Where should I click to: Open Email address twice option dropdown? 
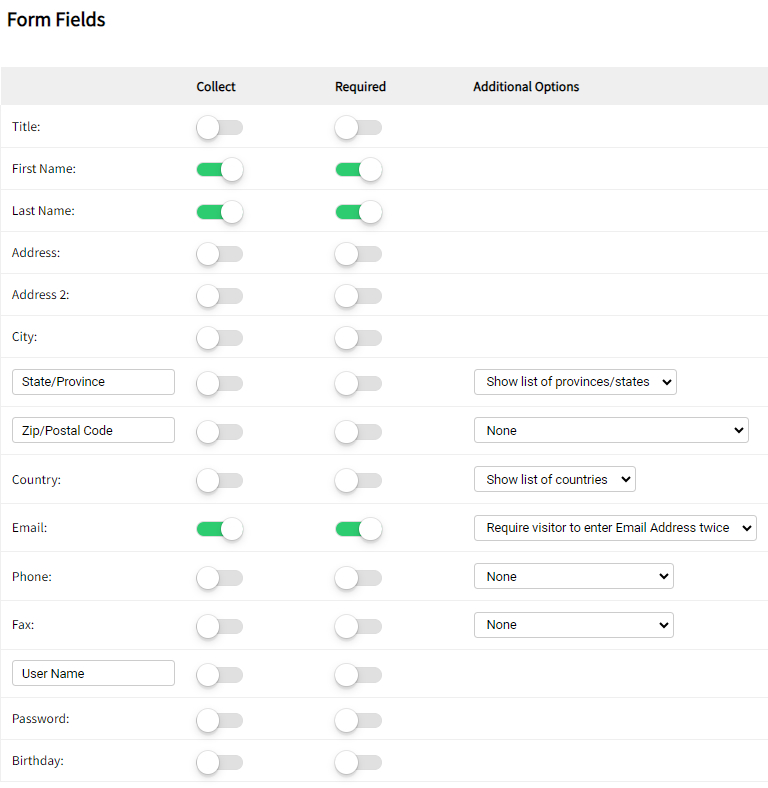[x=615, y=528]
